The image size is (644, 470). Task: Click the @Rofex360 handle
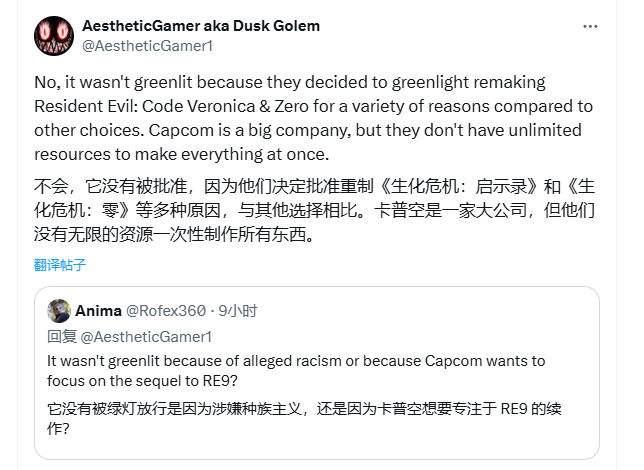point(162,311)
